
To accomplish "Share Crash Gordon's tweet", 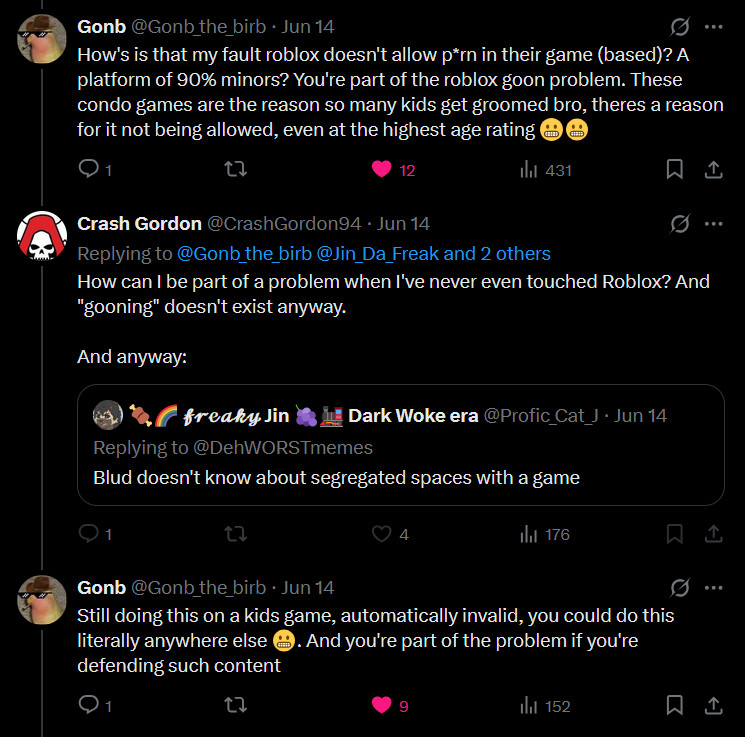I will click(714, 534).
